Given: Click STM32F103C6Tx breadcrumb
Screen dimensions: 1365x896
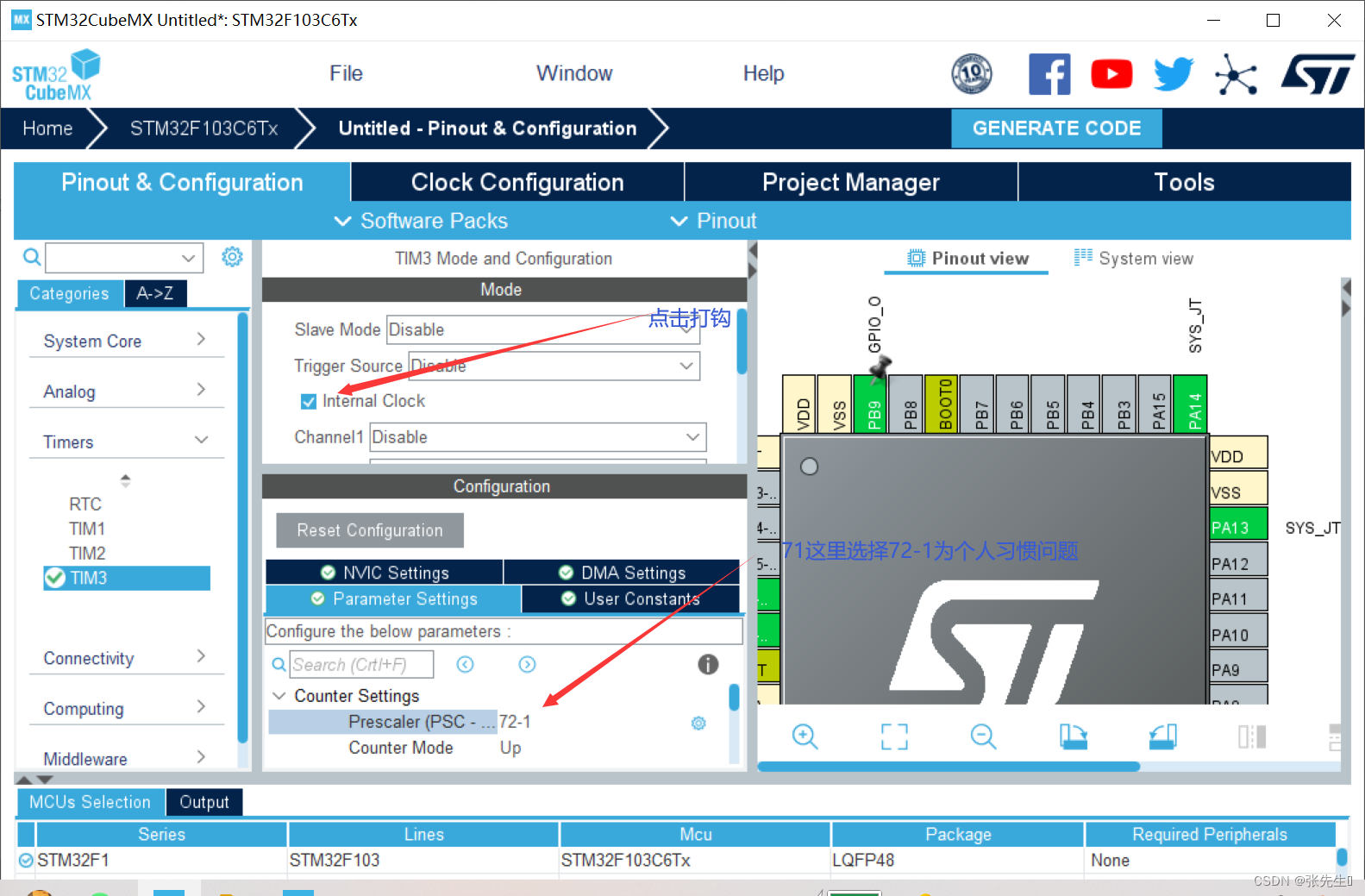Looking at the screenshot, I should (x=203, y=128).
